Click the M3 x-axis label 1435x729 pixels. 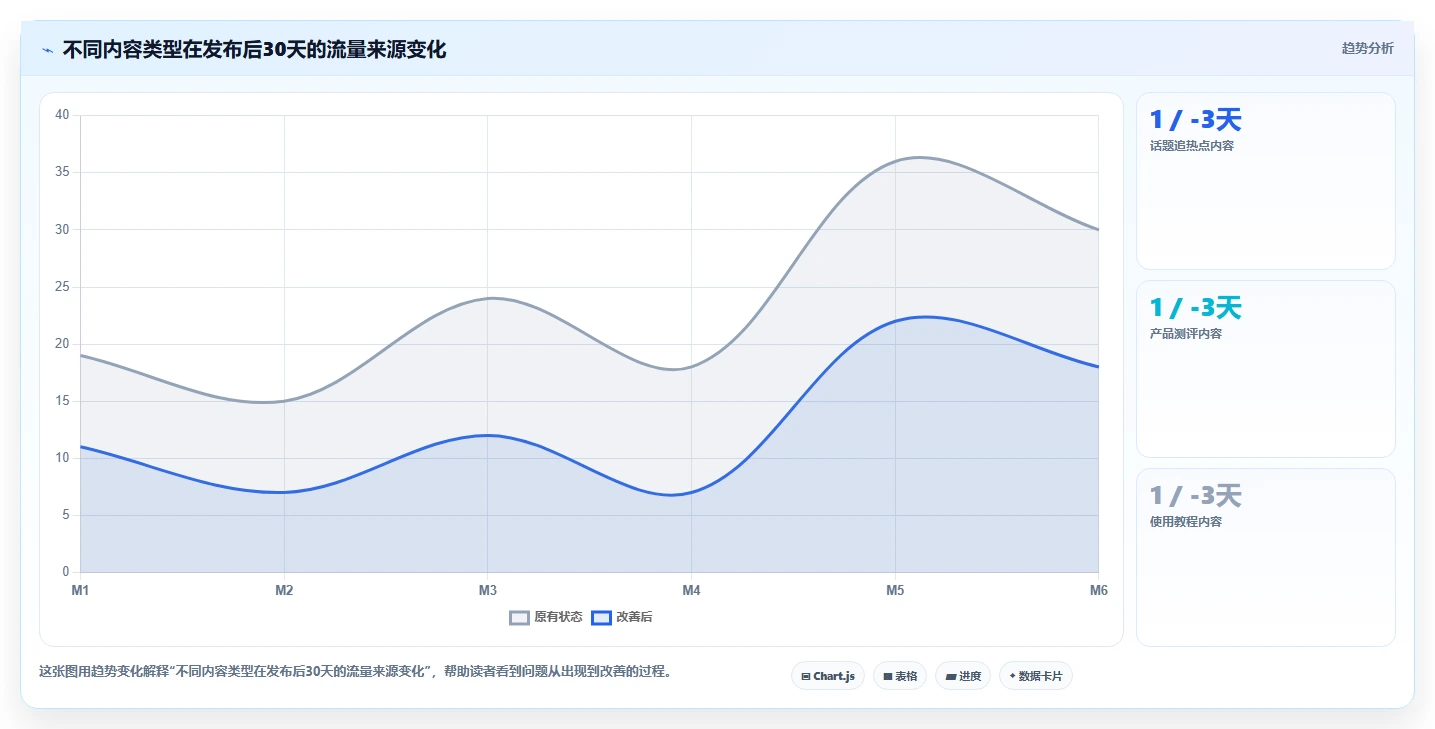(x=488, y=590)
